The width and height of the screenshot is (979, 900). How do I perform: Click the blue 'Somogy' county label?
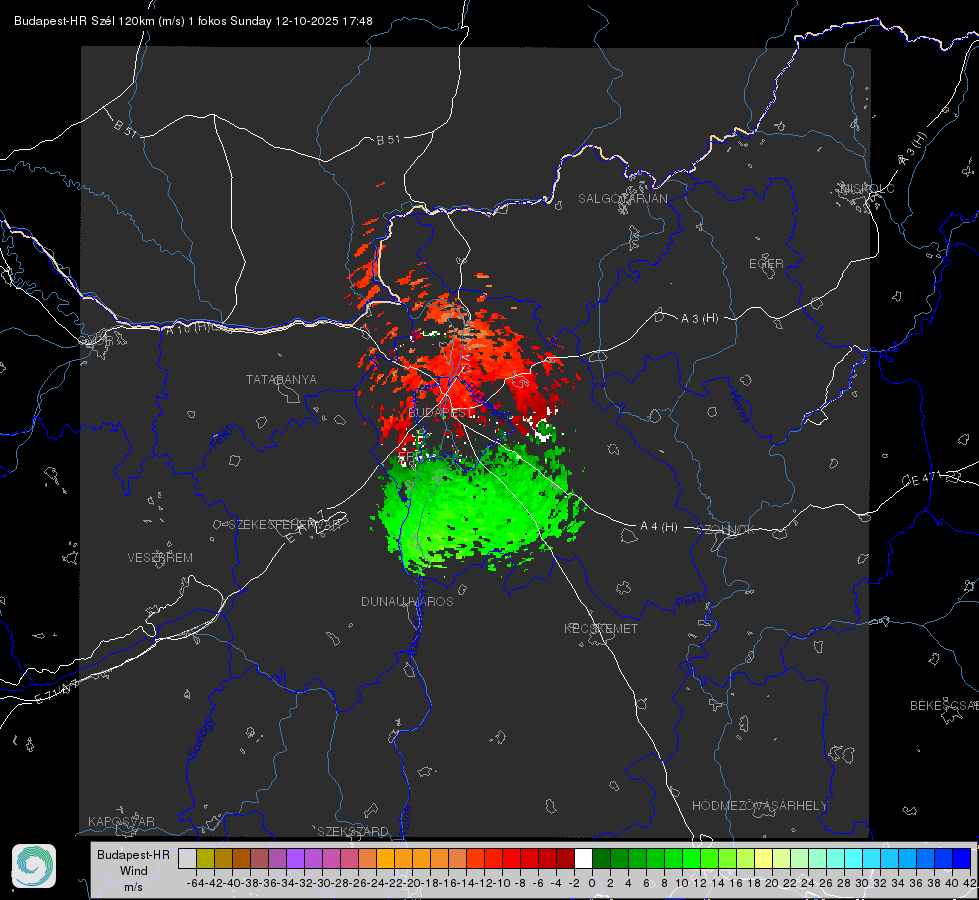[x=200, y=739]
